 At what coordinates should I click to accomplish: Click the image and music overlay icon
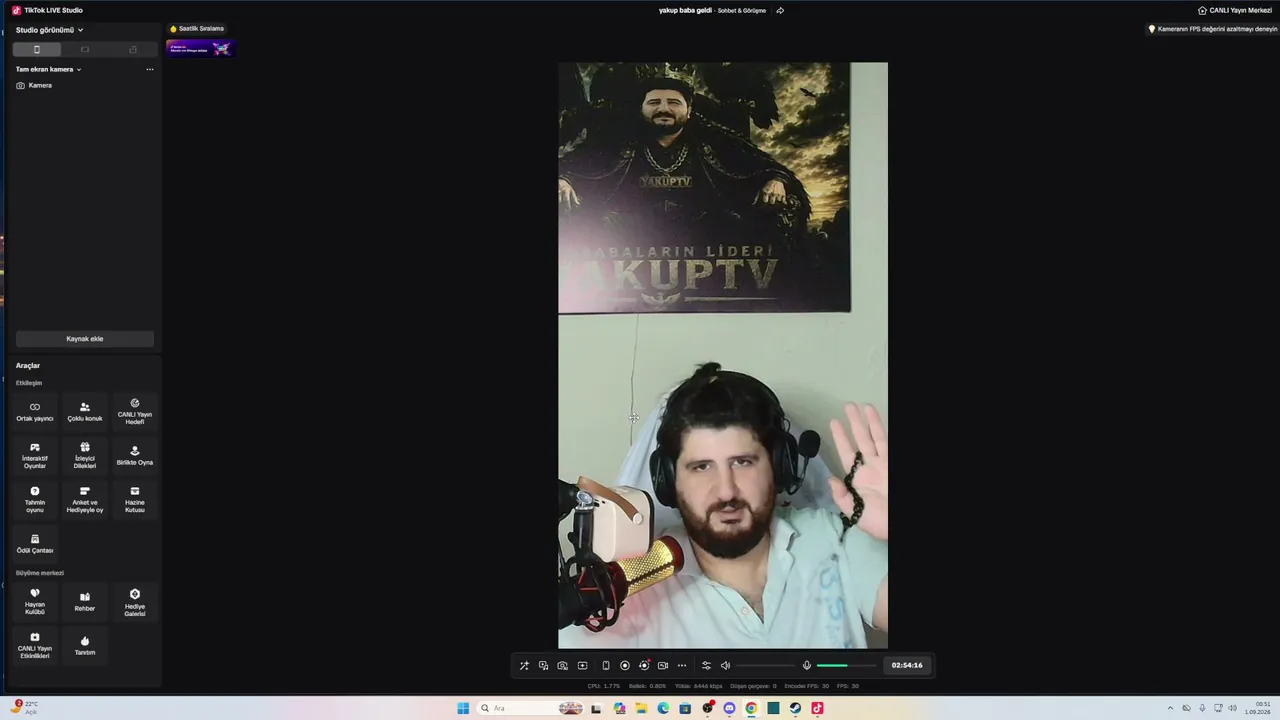tap(543, 665)
